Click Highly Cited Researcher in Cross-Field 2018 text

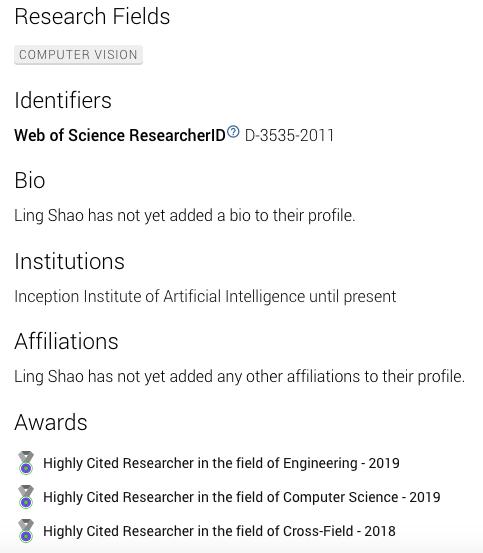tap(219, 531)
